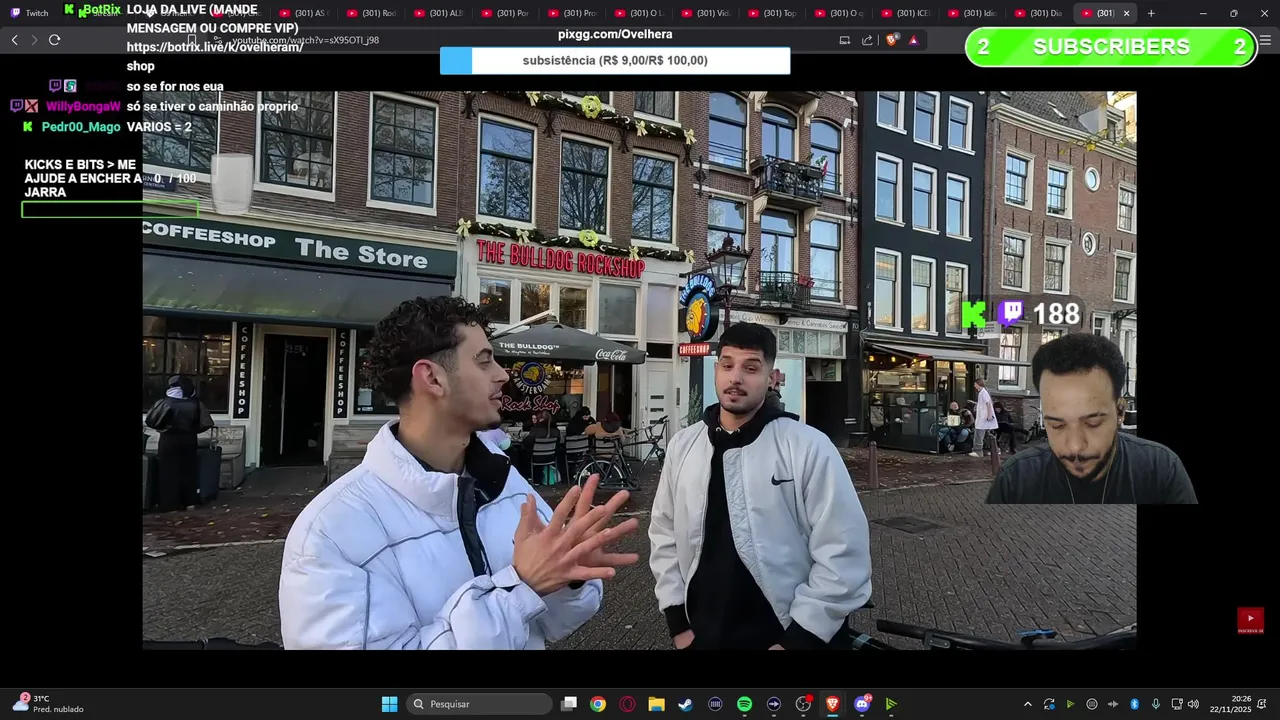
Task: Click the green SUBSCRIBERS counter banner
Action: 1111,47
